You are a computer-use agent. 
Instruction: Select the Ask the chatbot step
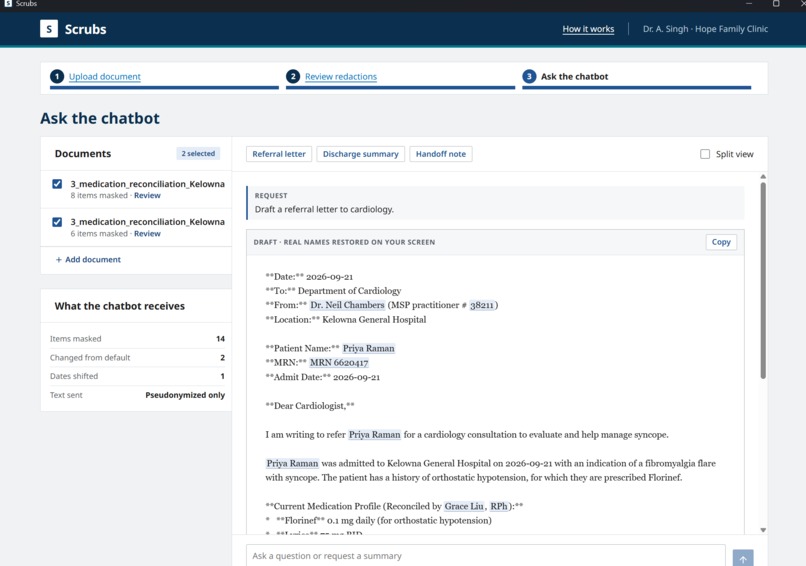pyautogui.click(x=574, y=77)
